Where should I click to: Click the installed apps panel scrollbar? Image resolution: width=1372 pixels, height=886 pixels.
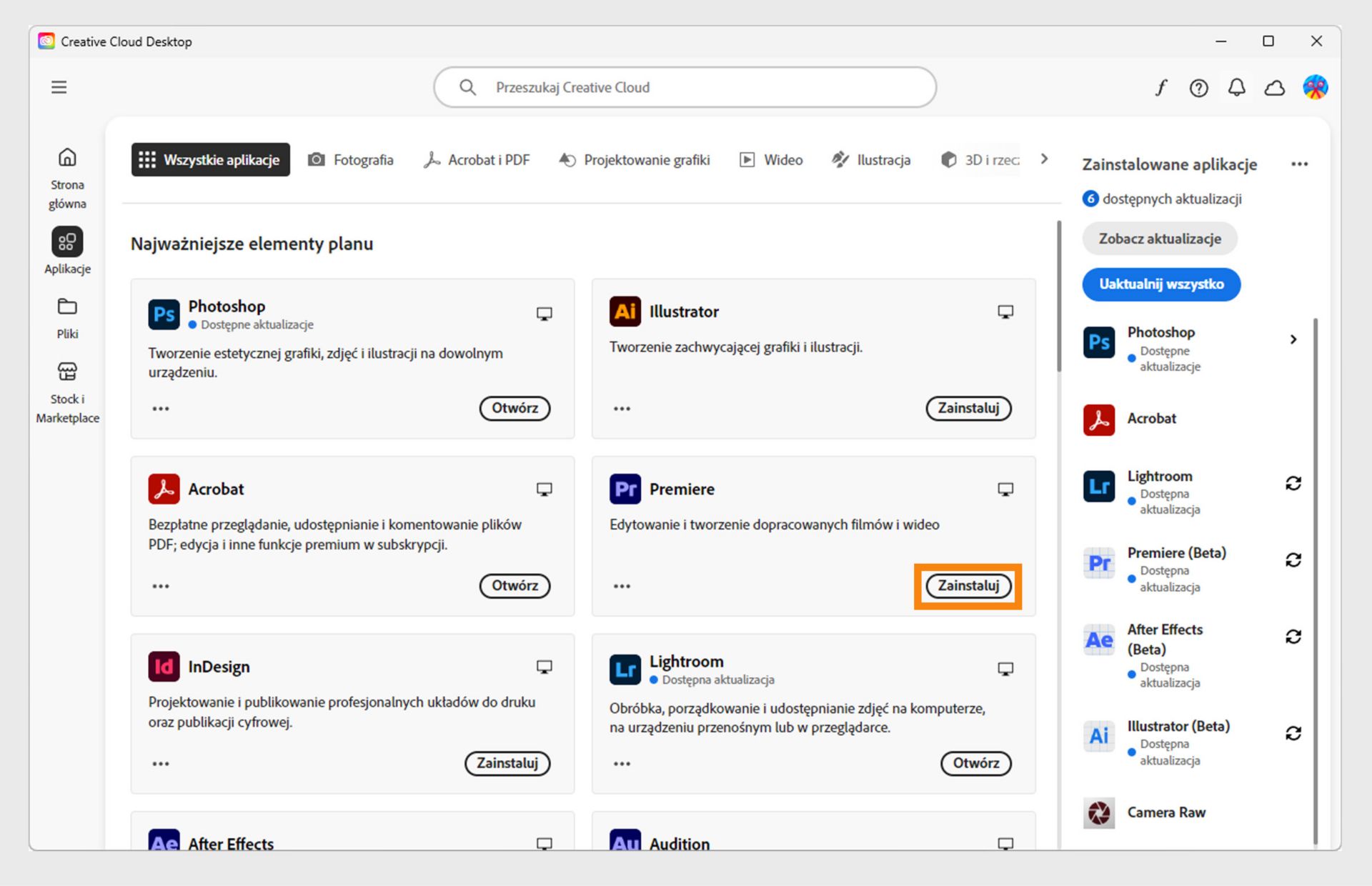tap(1316, 581)
